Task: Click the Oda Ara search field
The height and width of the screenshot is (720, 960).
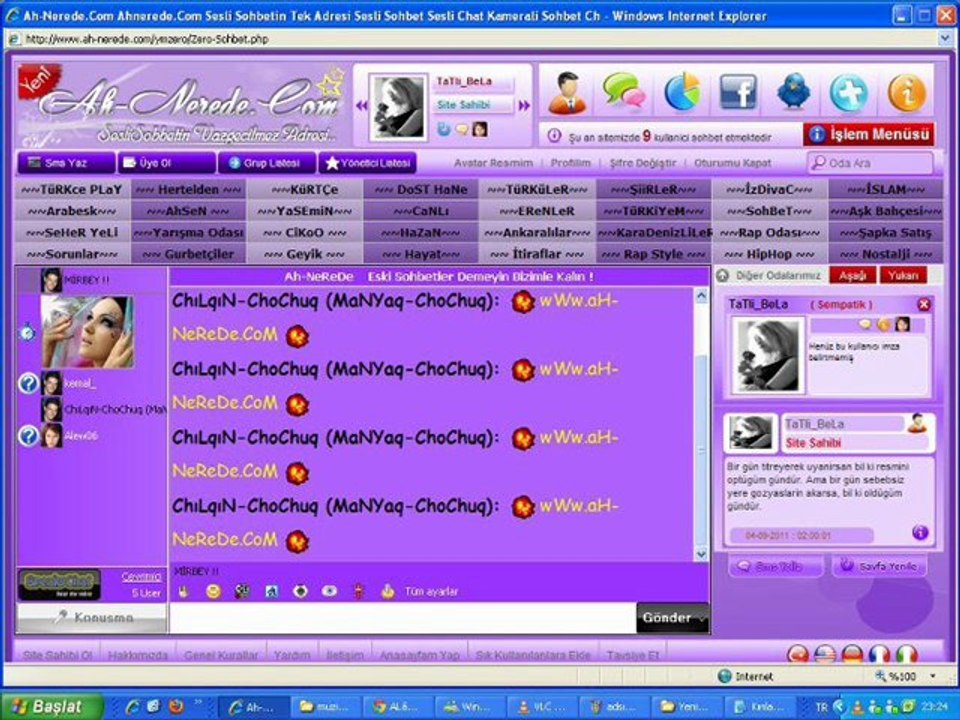Action: (x=870, y=163)
